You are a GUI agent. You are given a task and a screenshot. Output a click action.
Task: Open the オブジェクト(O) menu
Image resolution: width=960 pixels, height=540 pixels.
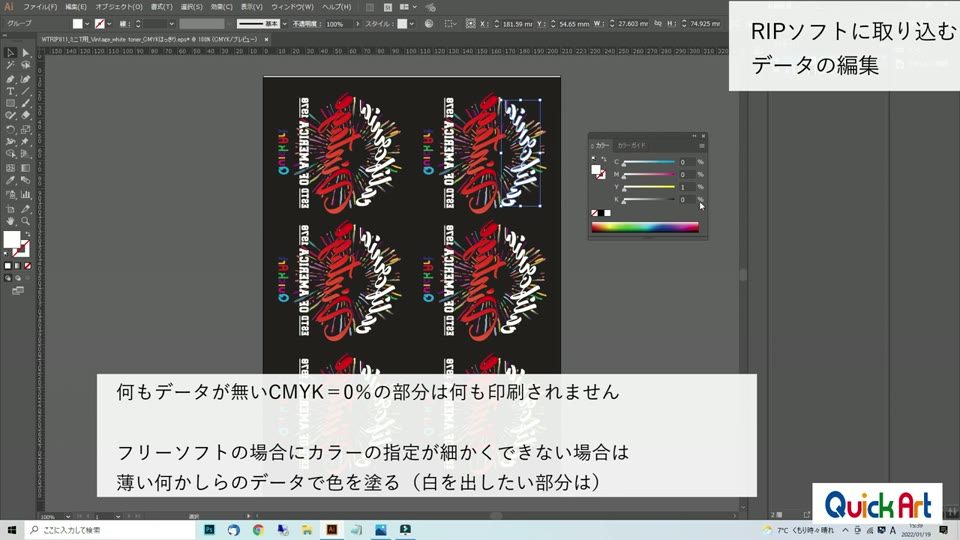click(119, 7)
